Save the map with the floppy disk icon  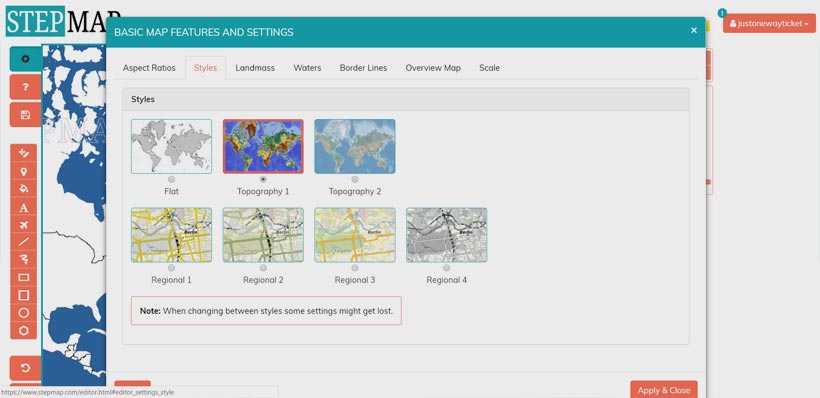25,115
